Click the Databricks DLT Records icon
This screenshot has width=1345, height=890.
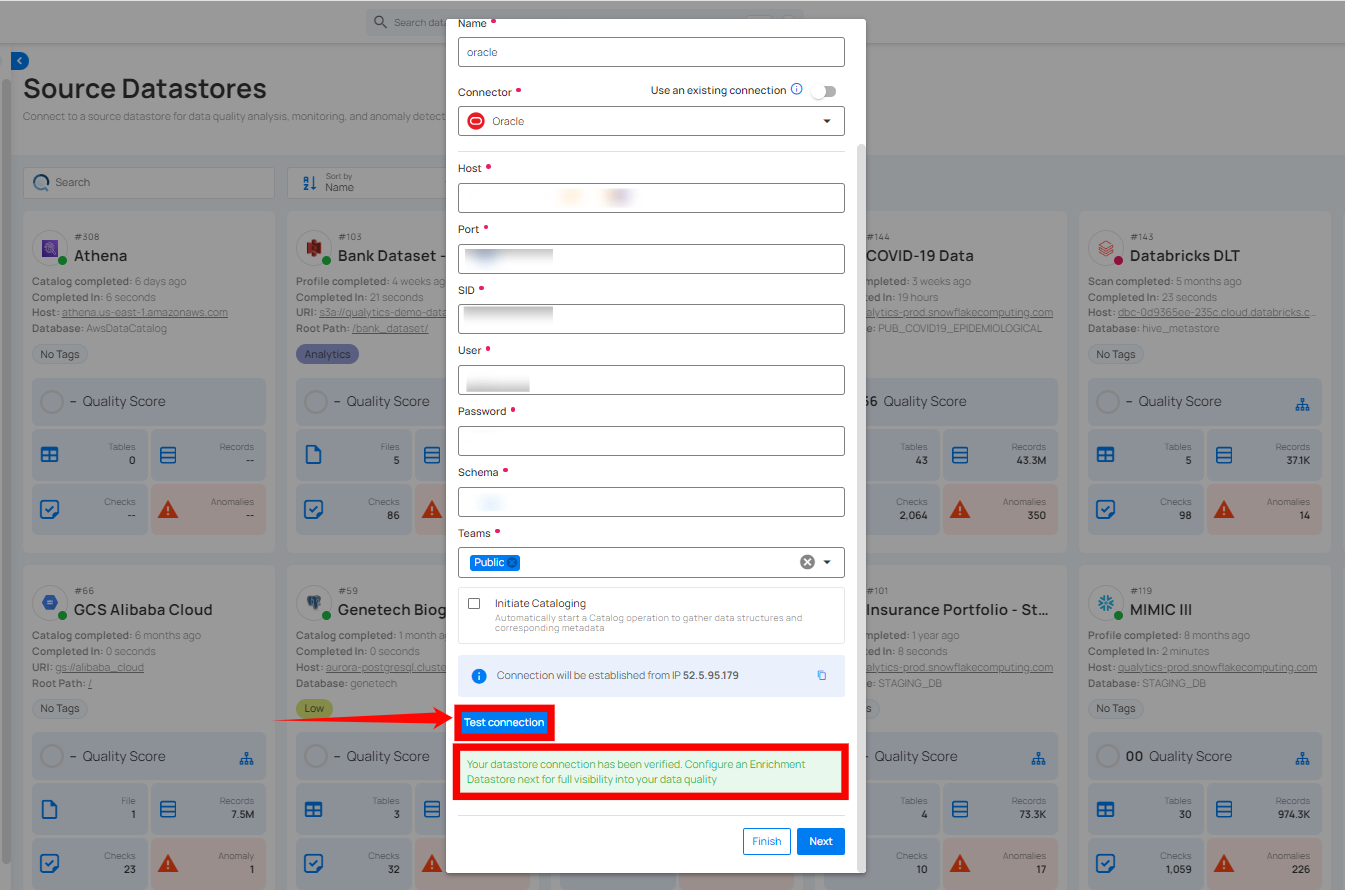[1224, 455]
